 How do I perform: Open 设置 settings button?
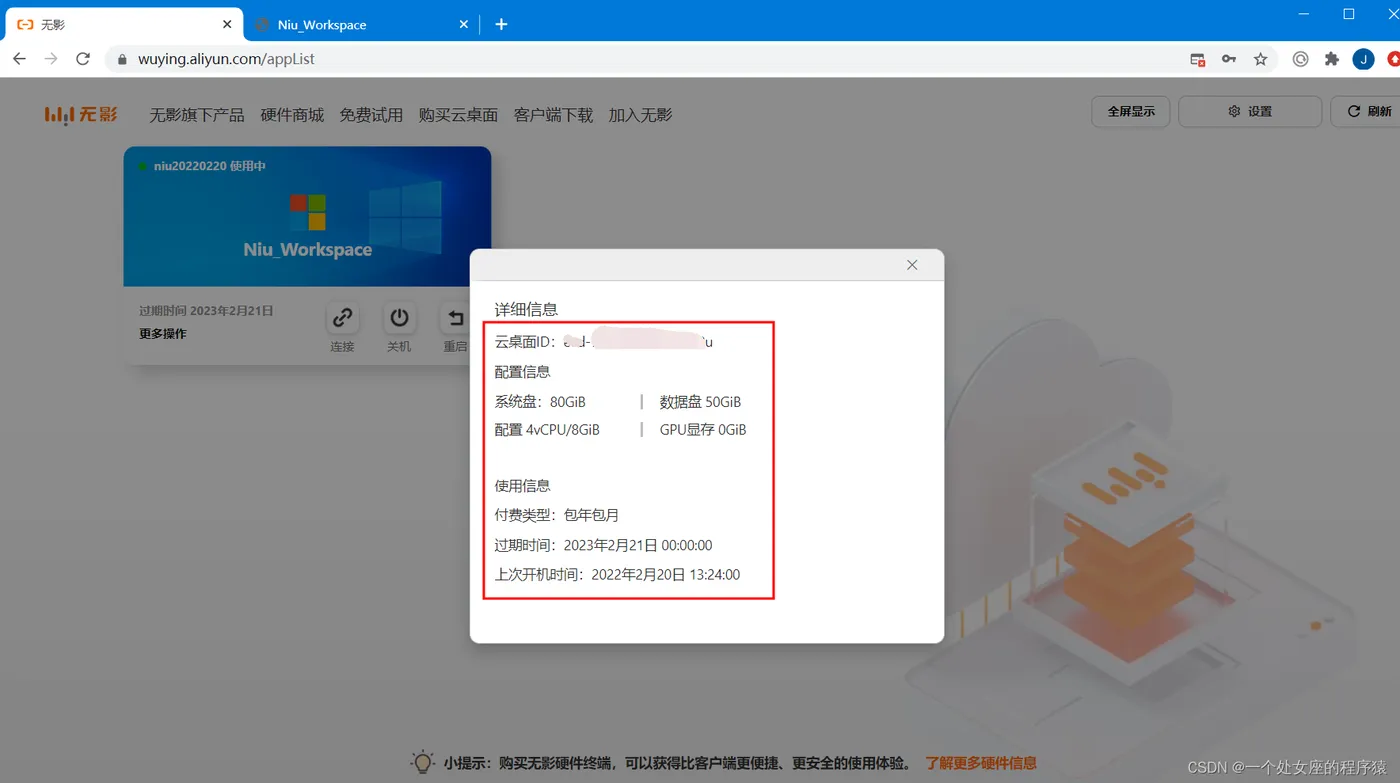click(1250, 111)
